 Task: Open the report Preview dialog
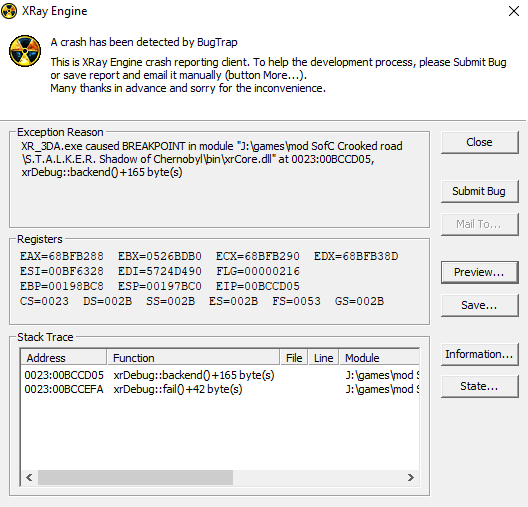point(480,272)
